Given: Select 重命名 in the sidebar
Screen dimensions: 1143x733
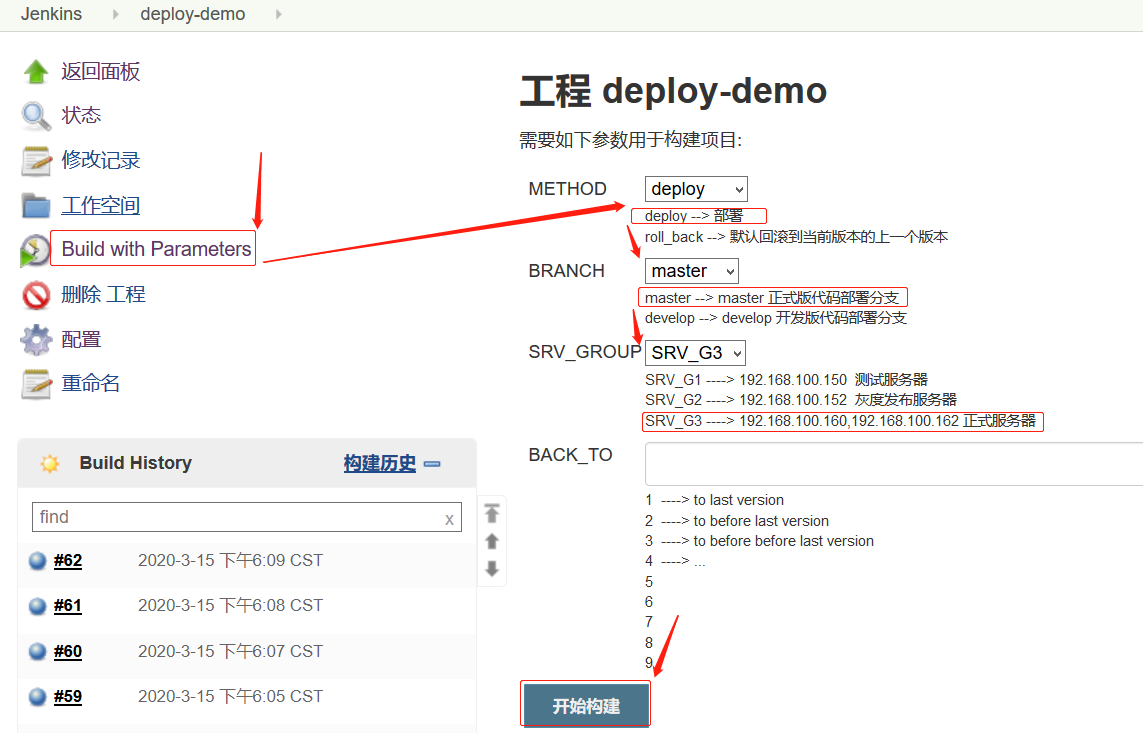Looking at the screenshot, I should (90, 383).
